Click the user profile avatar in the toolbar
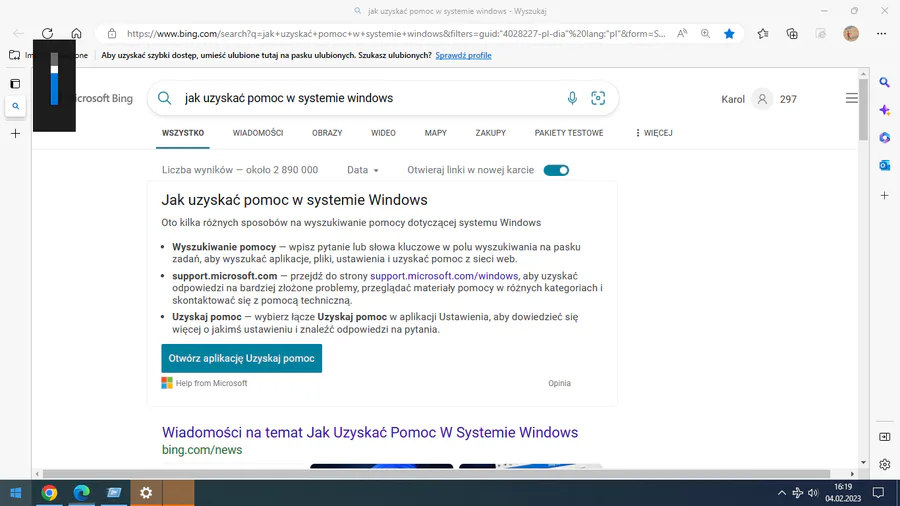This screenshot has height=506, width=900. [851, 33]
